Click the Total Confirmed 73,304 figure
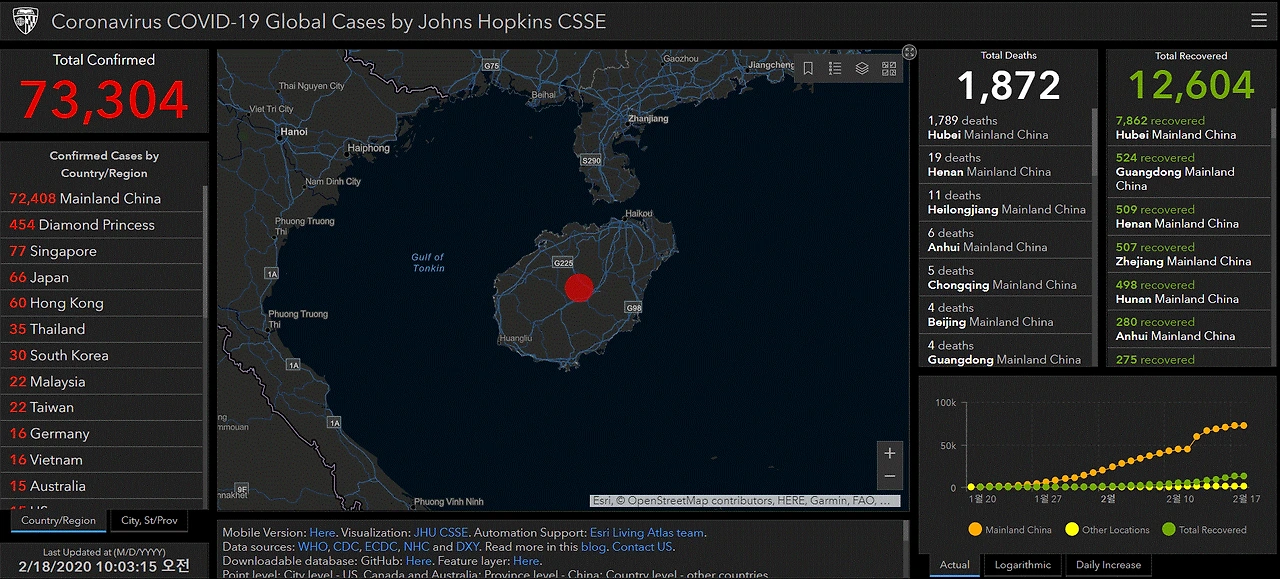 [104, 99]
